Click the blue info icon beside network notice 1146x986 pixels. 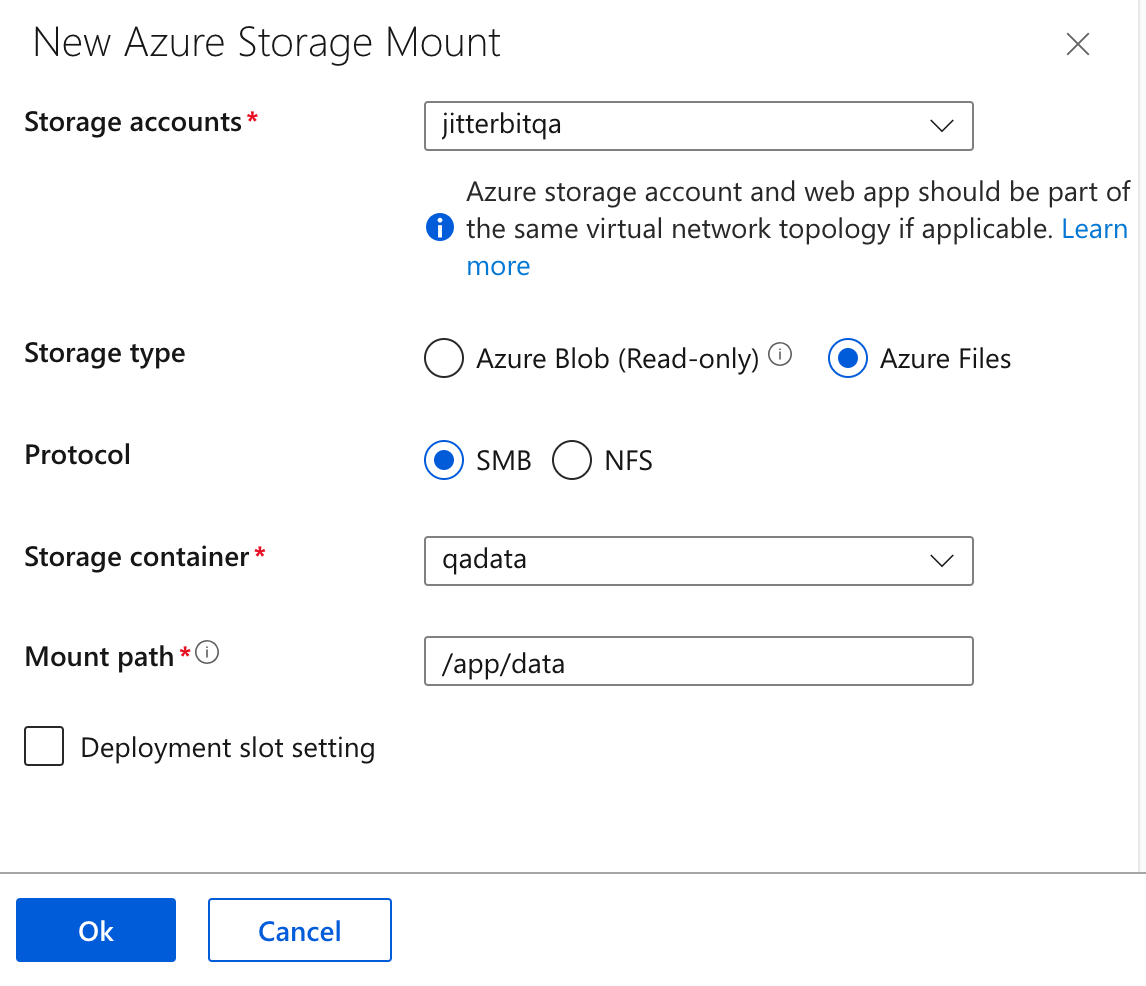point(440,229)
